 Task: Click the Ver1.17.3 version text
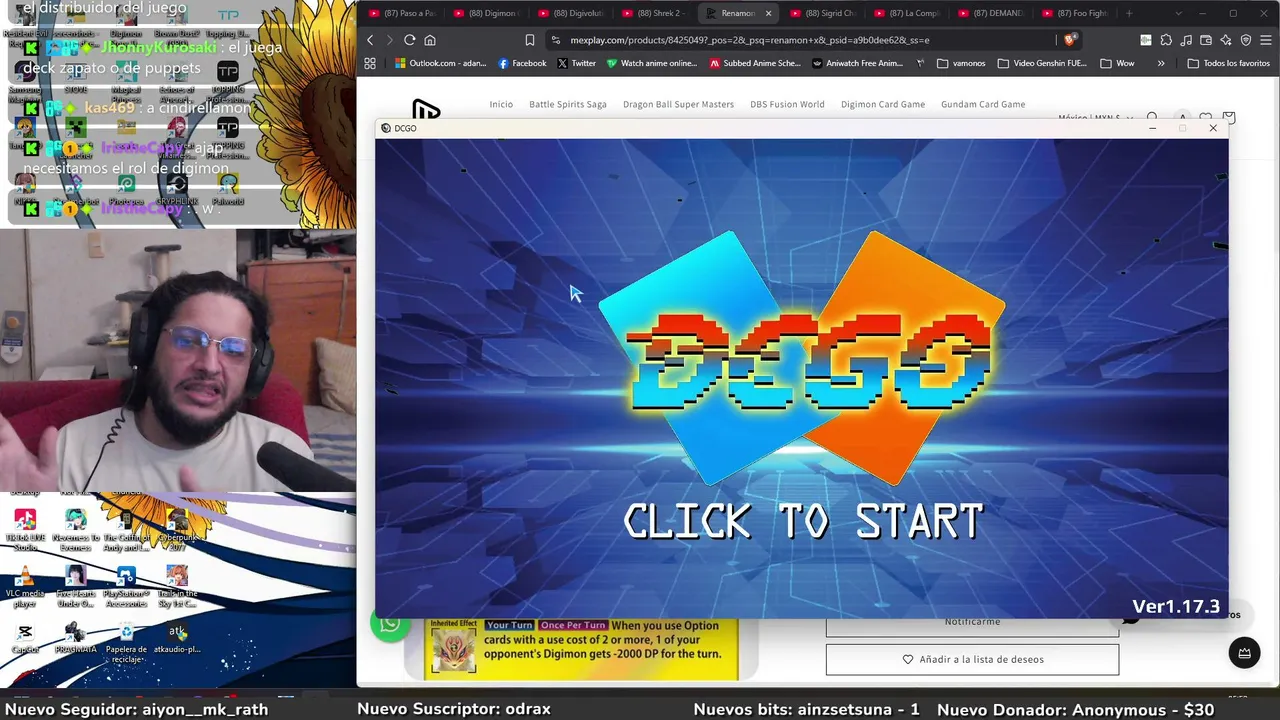tap(1176, 606)
